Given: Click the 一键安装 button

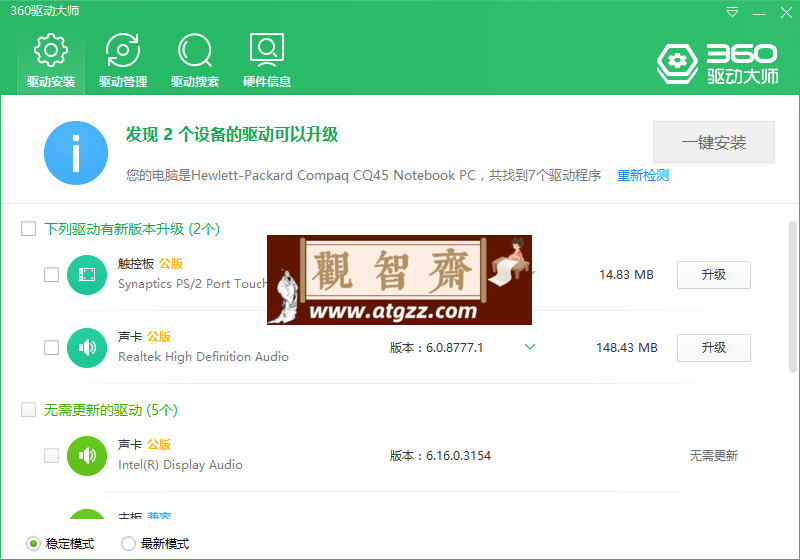Looking at the screenshot, I should tap(714, 142).
